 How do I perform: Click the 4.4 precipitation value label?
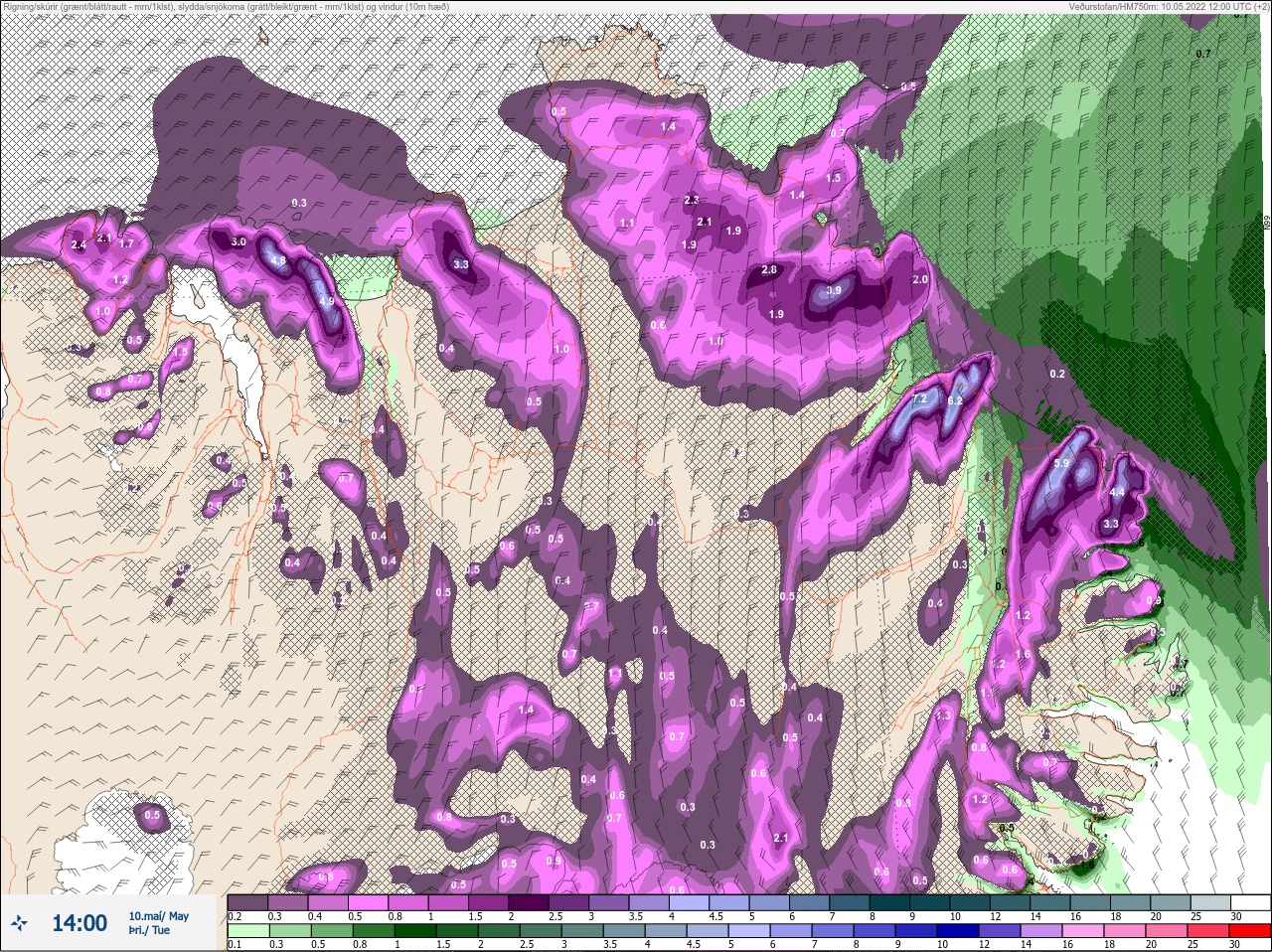tap(1117, 492)
